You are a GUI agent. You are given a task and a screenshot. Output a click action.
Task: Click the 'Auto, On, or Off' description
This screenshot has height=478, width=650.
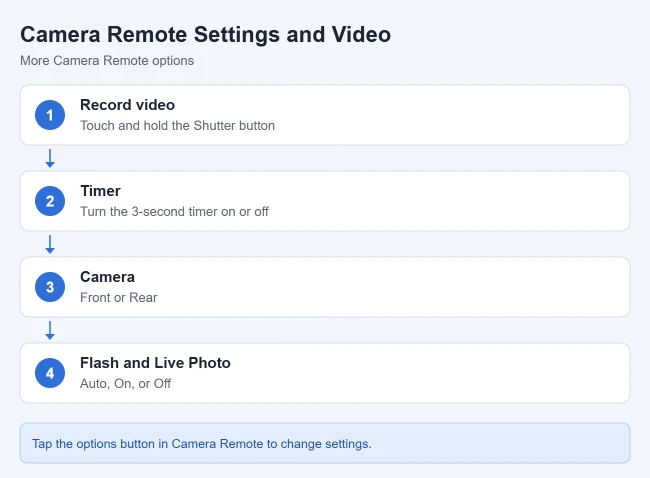tap(125, 383)
